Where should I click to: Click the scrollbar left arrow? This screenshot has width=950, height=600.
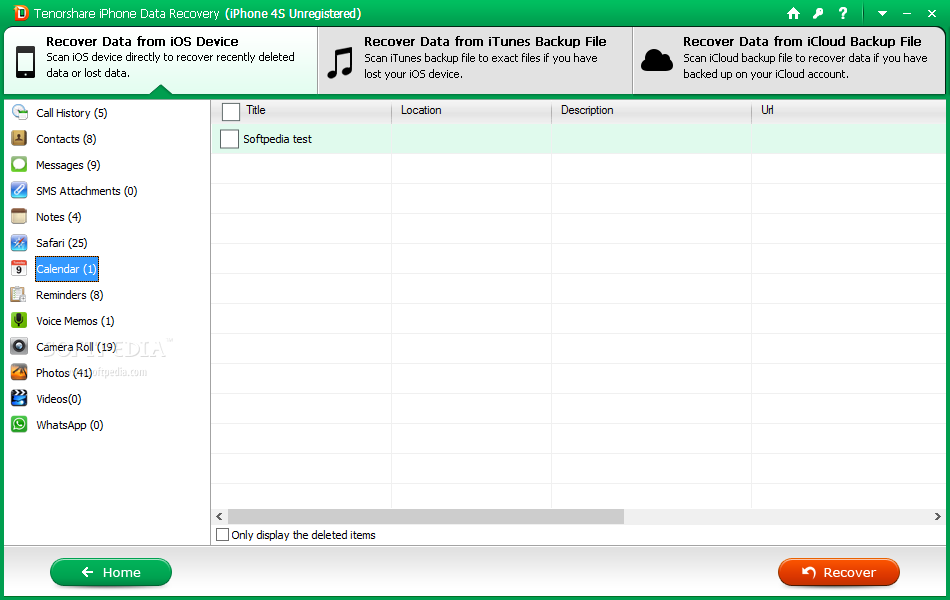point(219,516)
